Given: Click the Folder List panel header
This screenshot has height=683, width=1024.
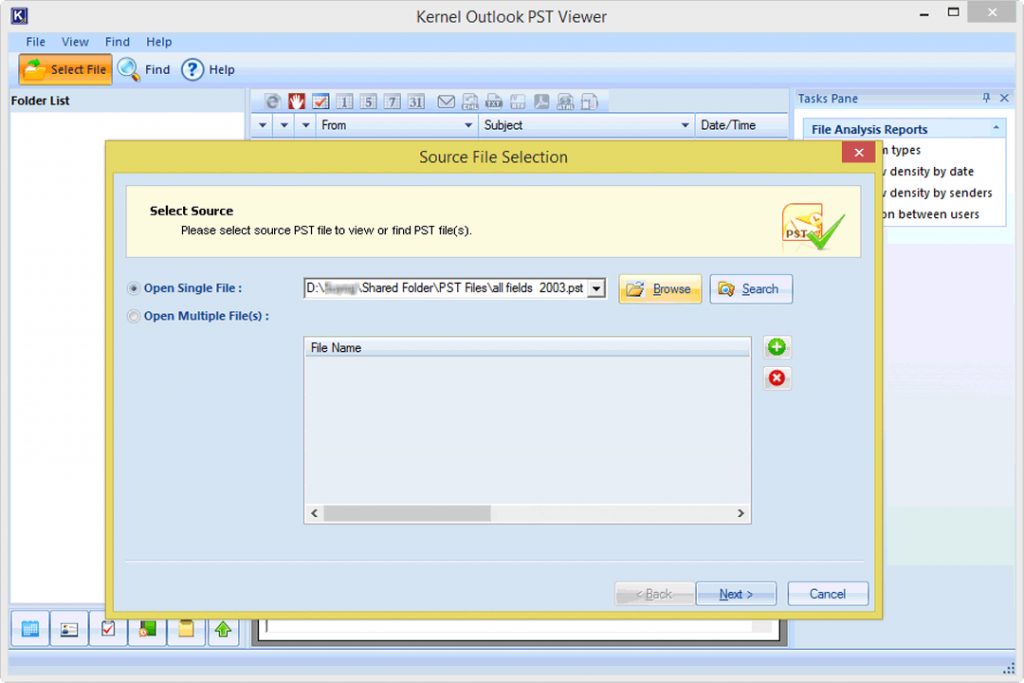Looking at the screenshot, I should (127, 101).
